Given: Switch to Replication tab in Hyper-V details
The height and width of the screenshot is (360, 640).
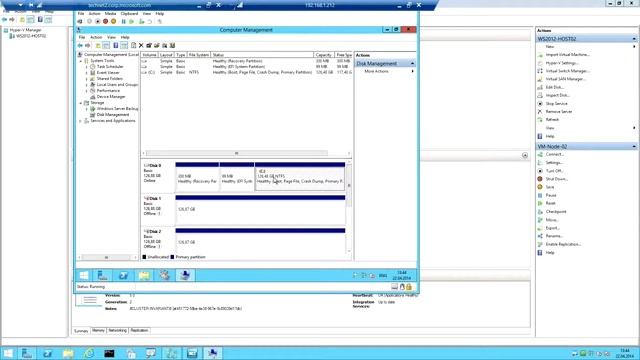Looking at the screenshot, I should point(139,330).
